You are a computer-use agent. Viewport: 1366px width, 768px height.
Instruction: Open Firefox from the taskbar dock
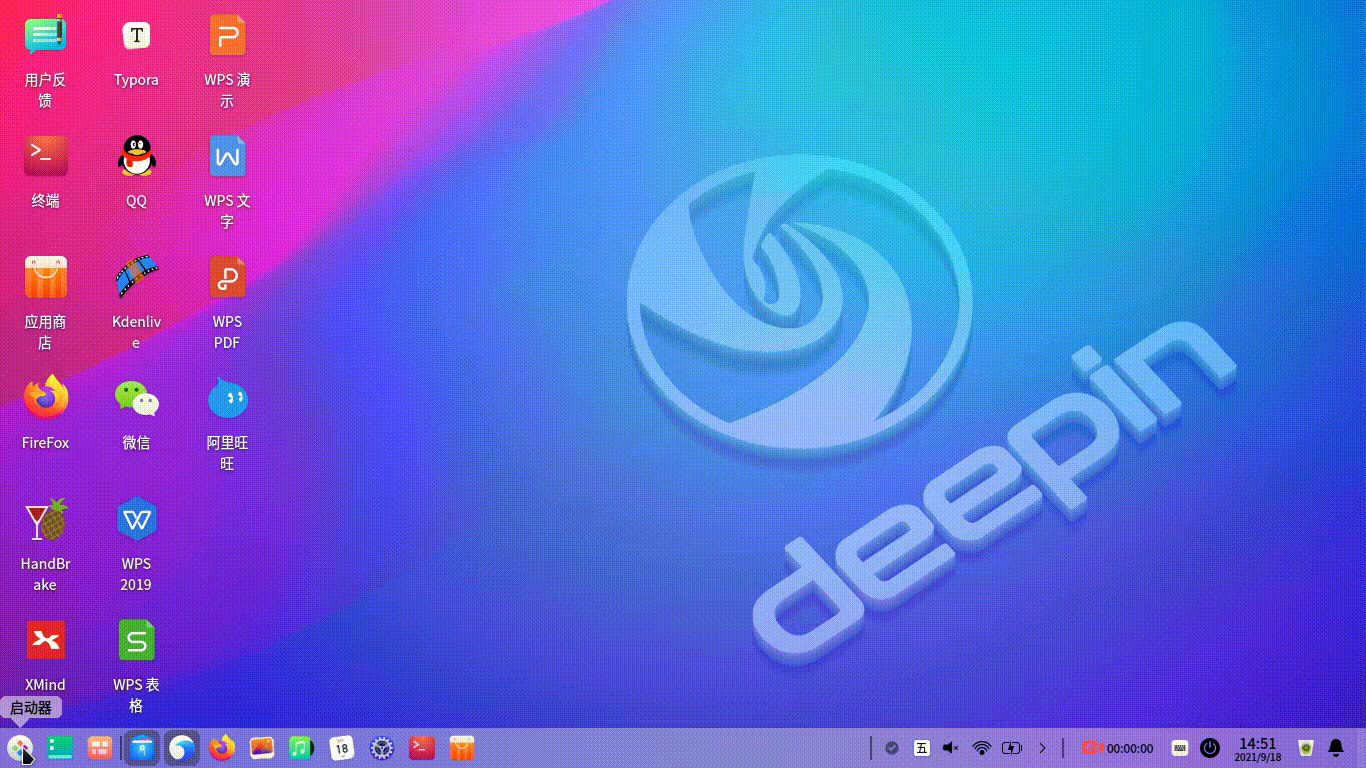point(222,747)
